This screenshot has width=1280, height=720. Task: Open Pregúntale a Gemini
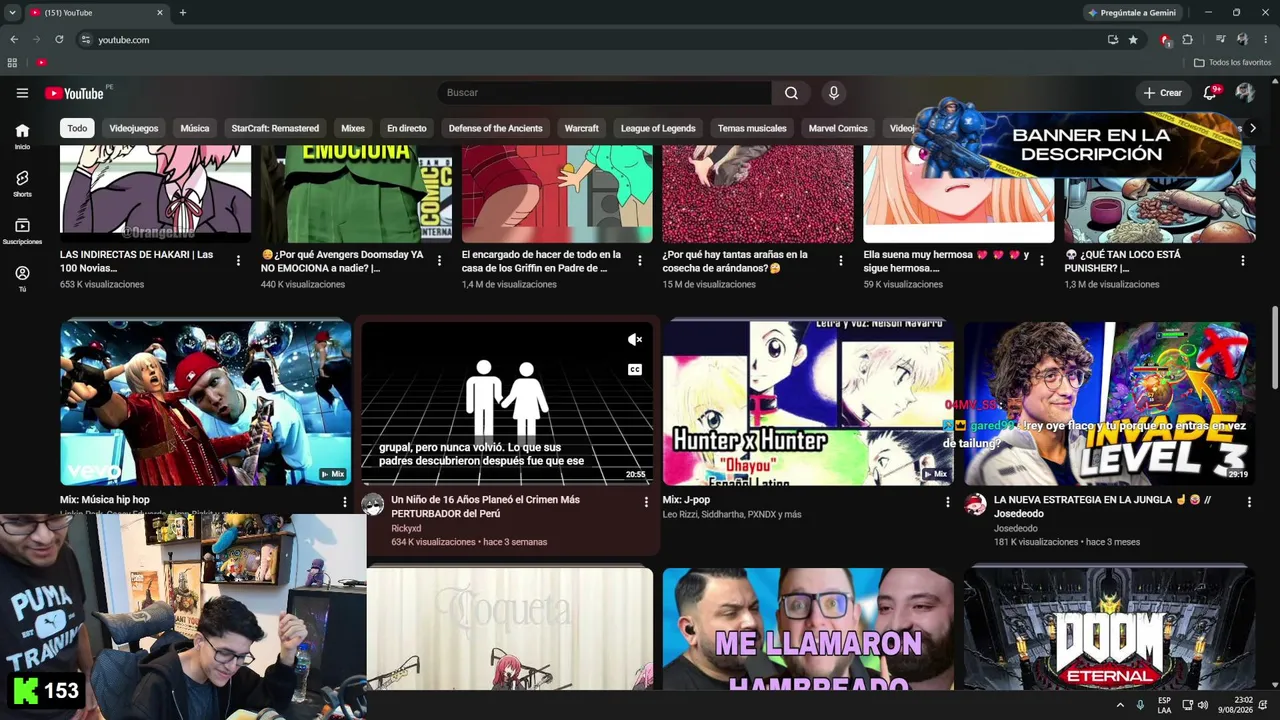pyautogui.click(x=1132, y=13)
